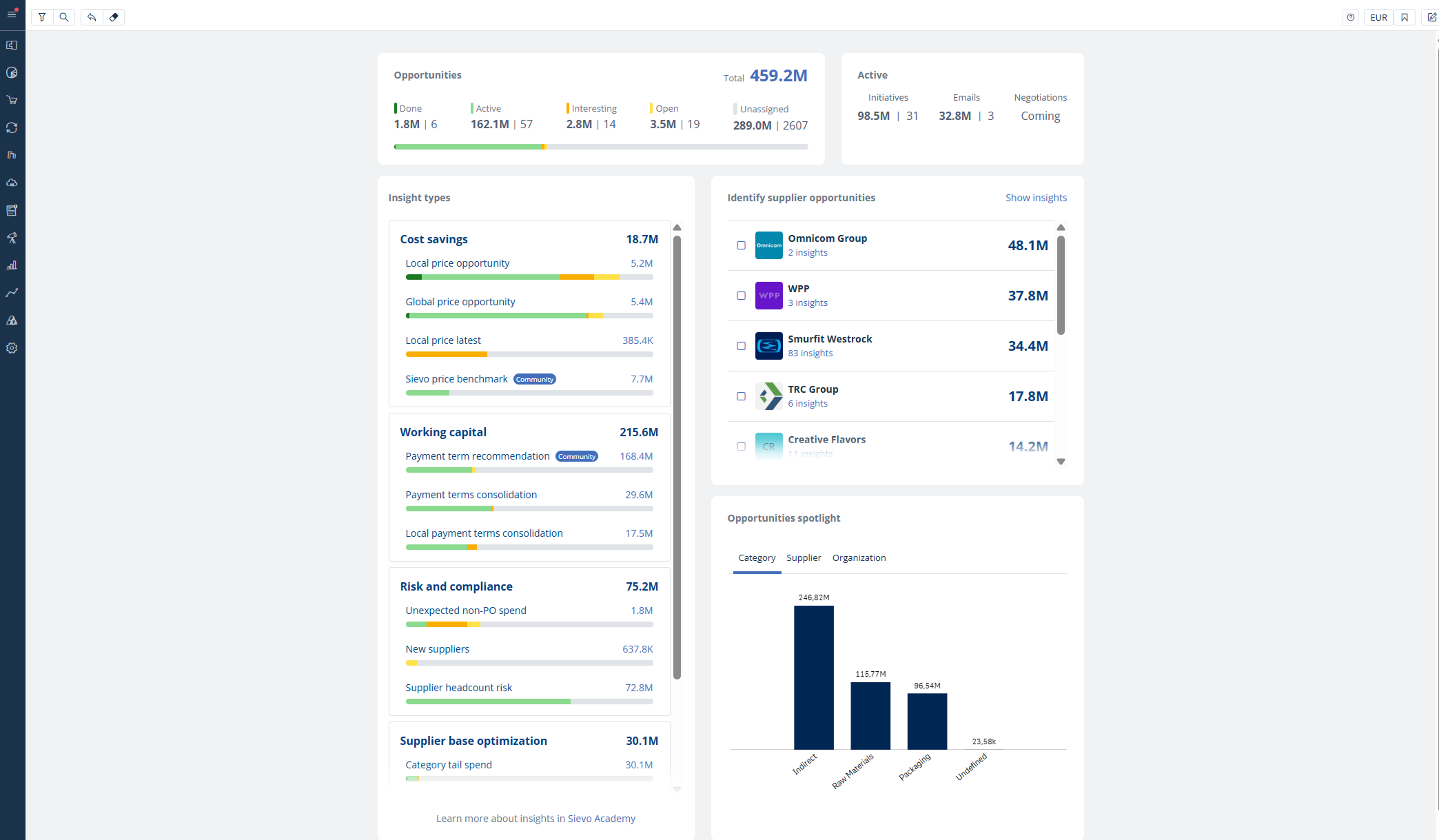Viewport: 1439px width, 840px height.
Task: Open the EUR currency selector
Action: [x=1378, y=17]
